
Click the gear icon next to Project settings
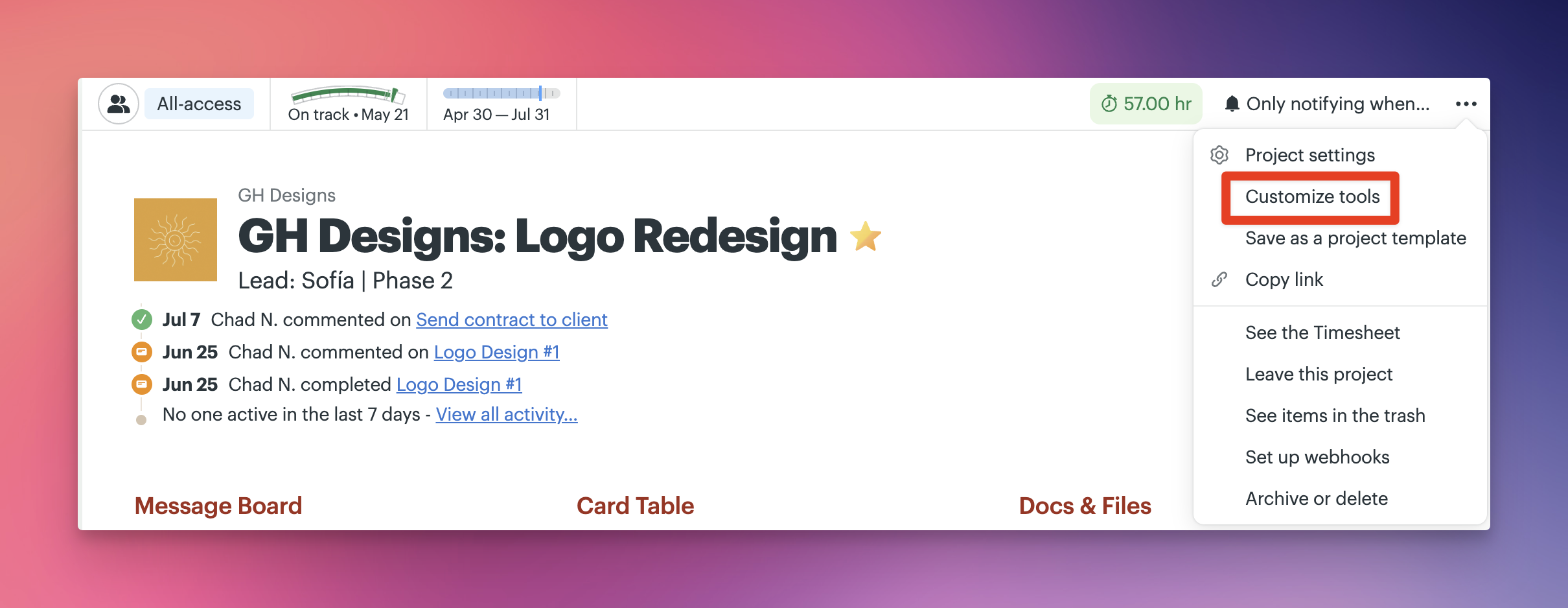click(1219, 155)
